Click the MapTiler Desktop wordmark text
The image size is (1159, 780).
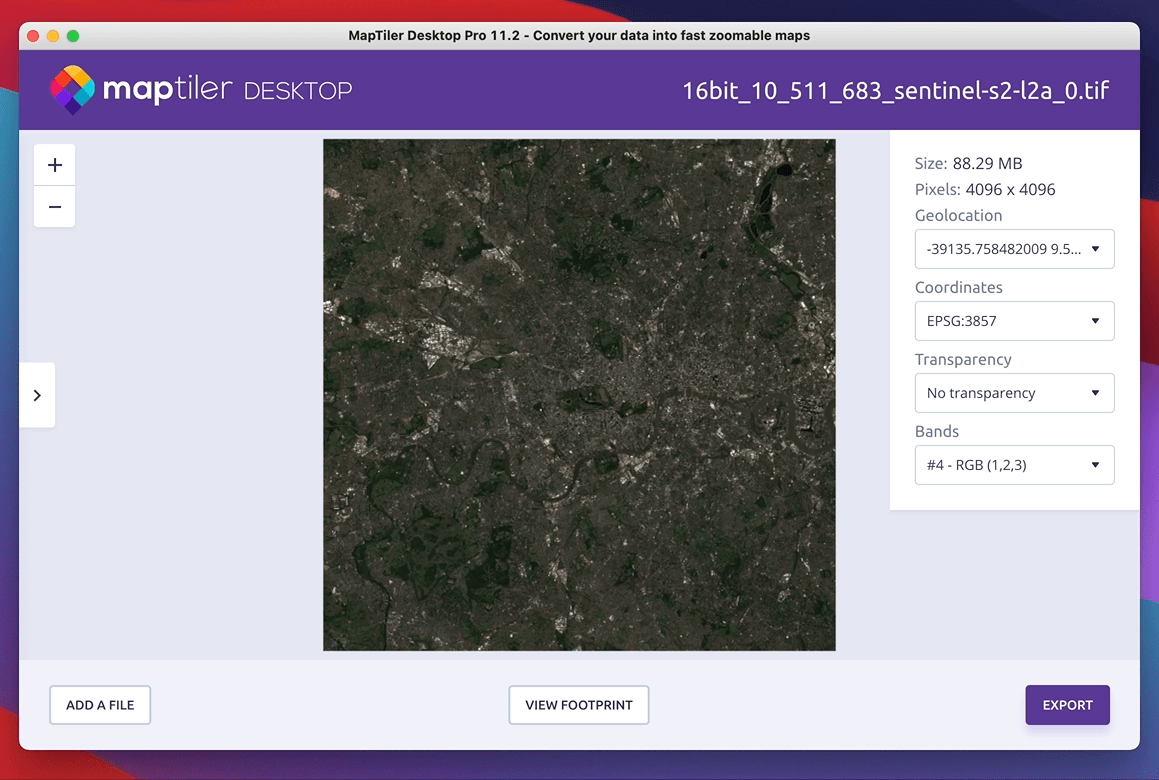click(x=227, y=91)
